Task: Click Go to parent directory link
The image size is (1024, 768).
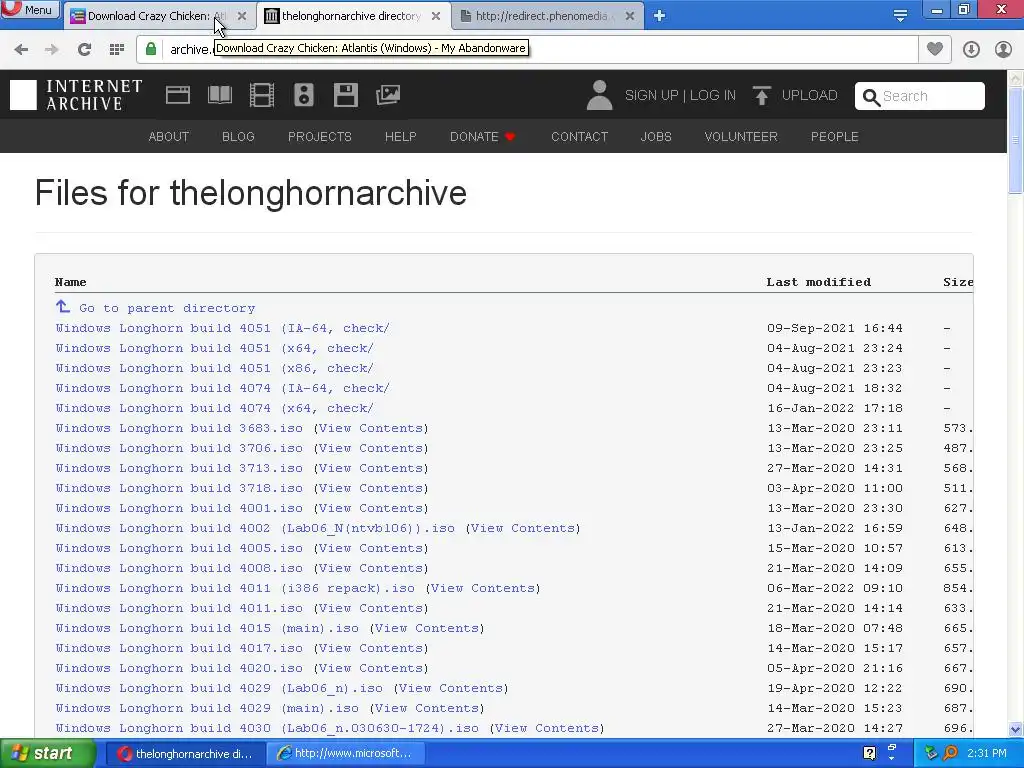Action: [x=155, y=308]
